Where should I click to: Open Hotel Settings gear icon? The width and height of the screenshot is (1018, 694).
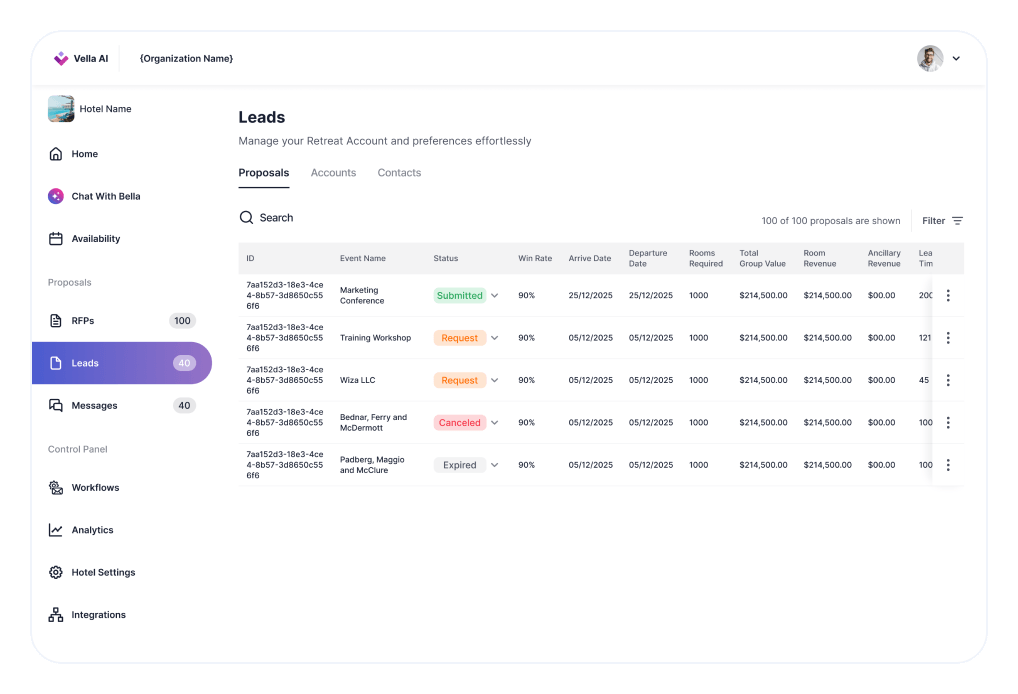56,573
